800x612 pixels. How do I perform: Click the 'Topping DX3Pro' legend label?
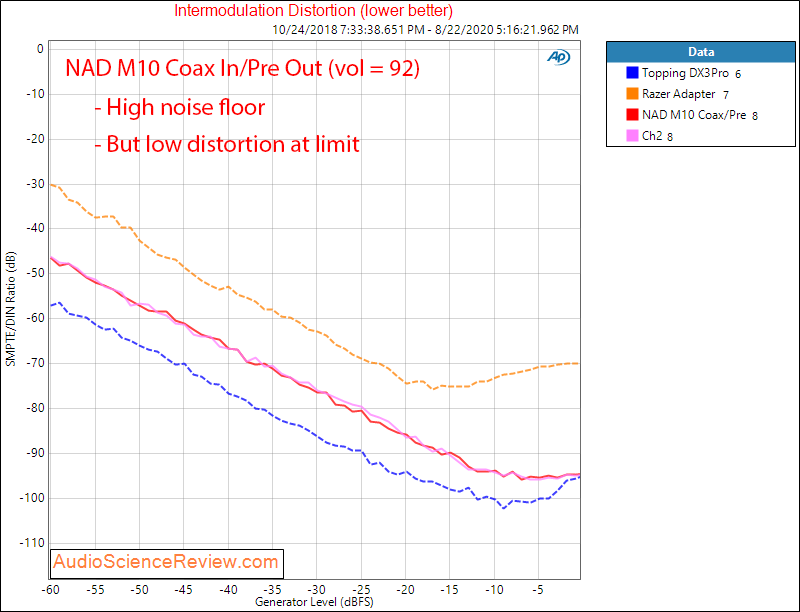pyautogui.click(x=685, y=73)
